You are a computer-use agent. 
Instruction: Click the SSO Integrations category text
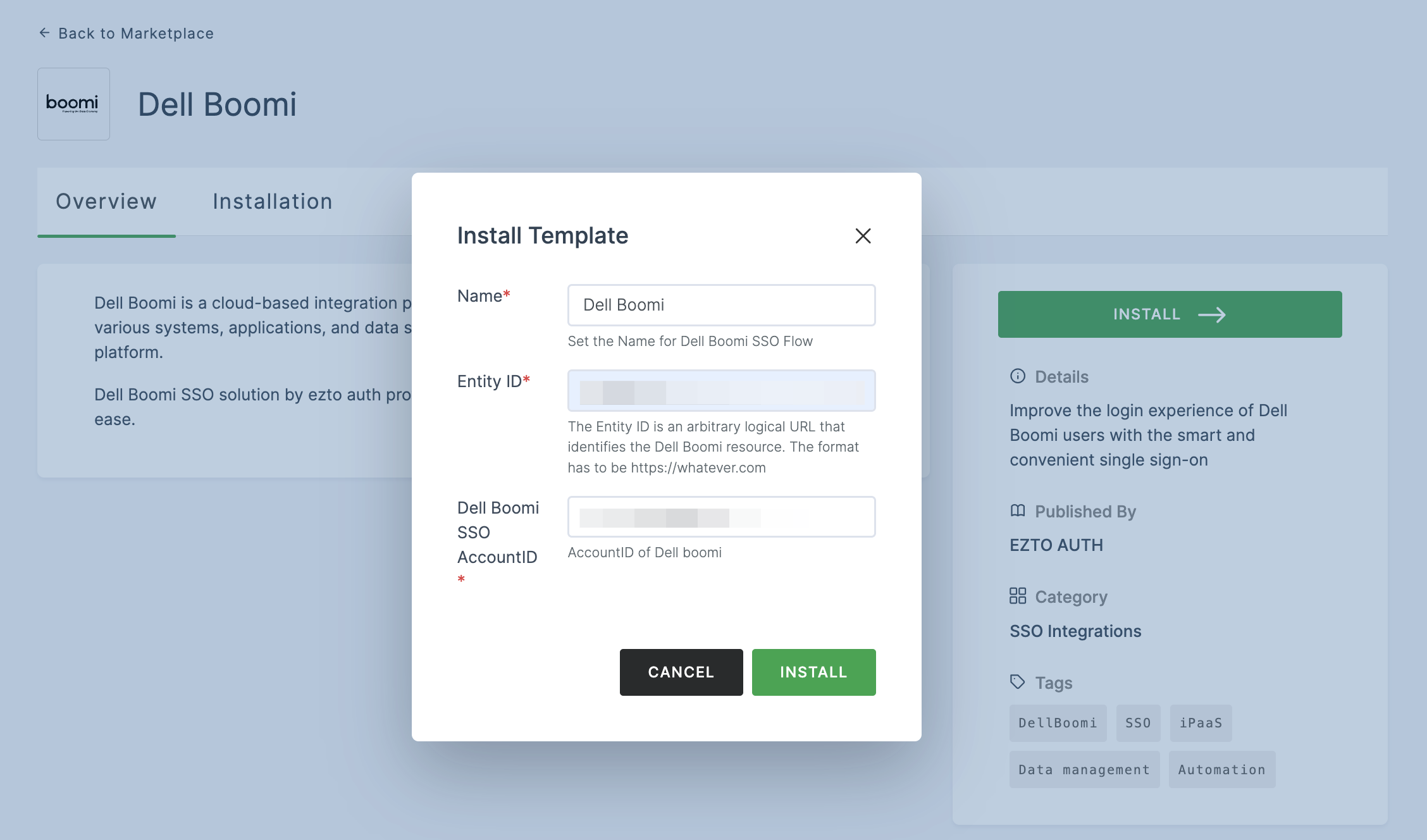click(1075, 631)
